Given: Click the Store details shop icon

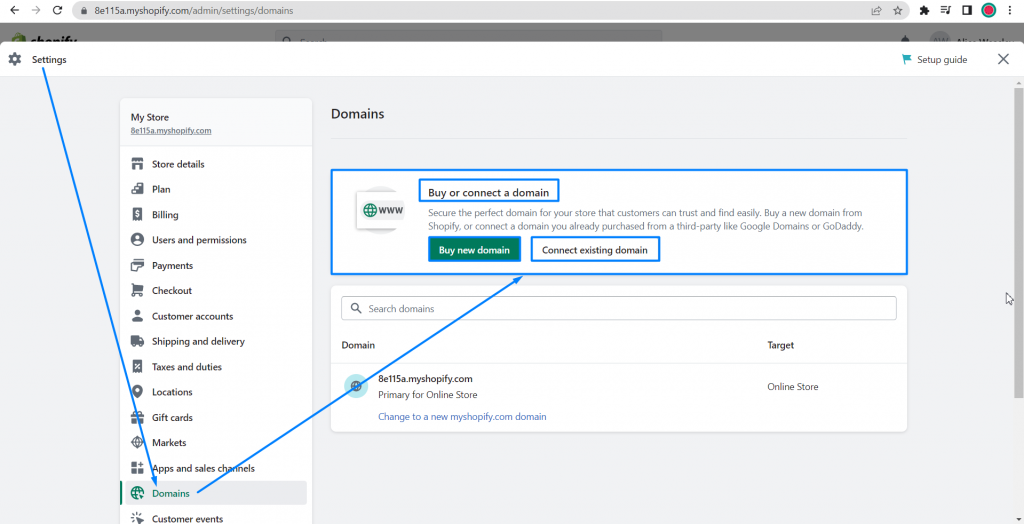Looking at the screenshot, I should tap(137, 164).
